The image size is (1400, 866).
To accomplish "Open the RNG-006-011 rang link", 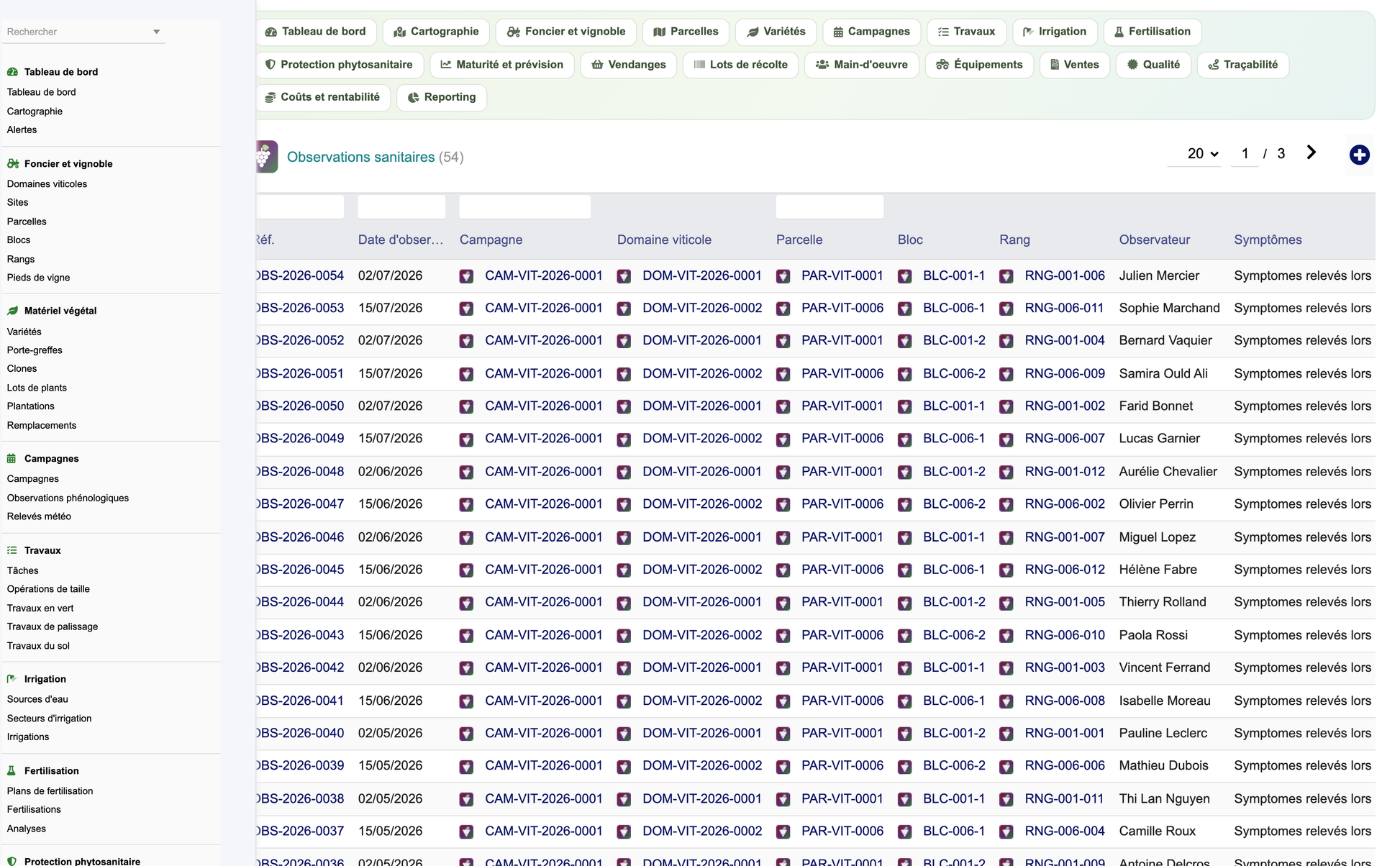I will pos(1064,308).
